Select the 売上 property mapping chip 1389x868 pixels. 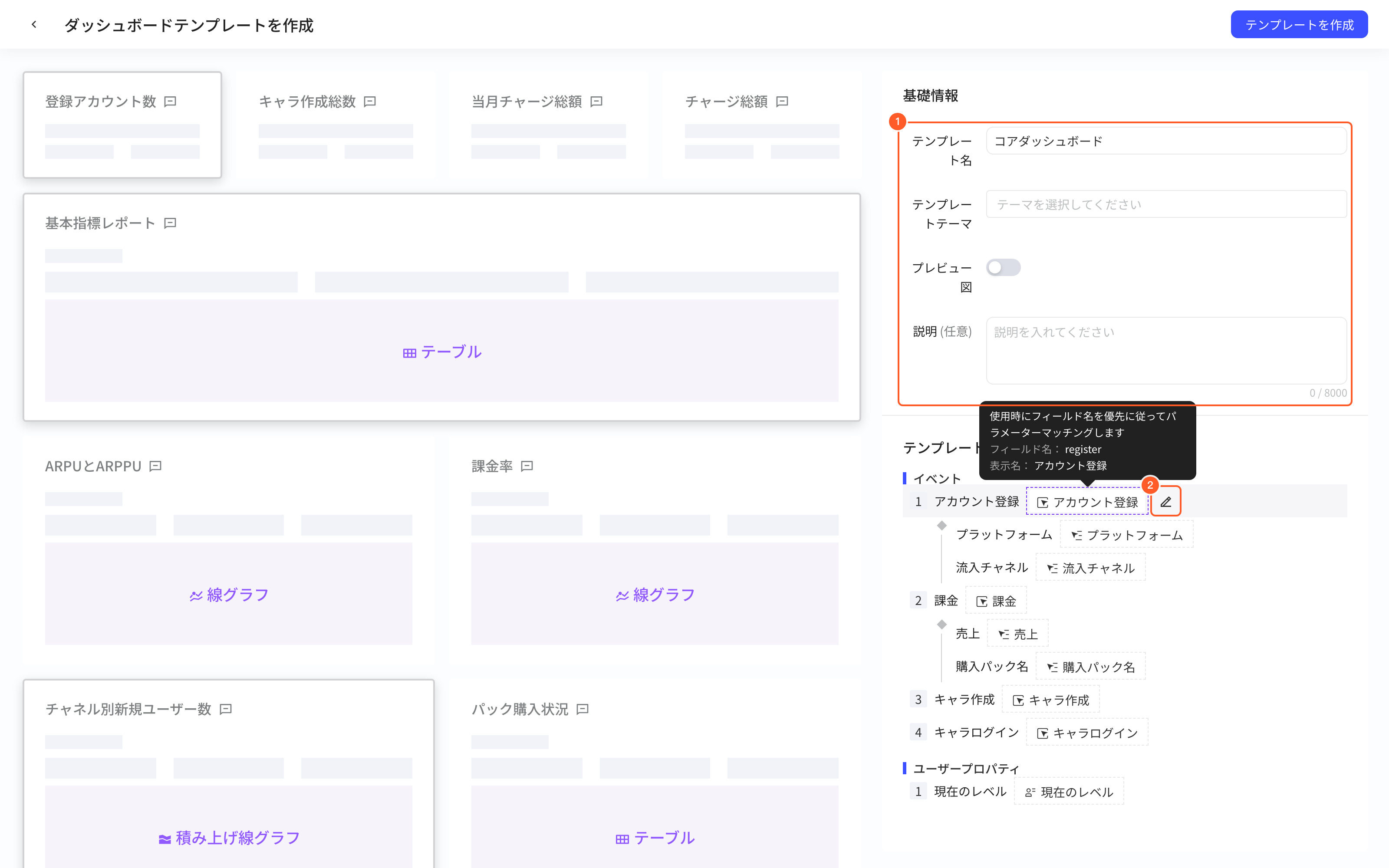(1017, 634)
